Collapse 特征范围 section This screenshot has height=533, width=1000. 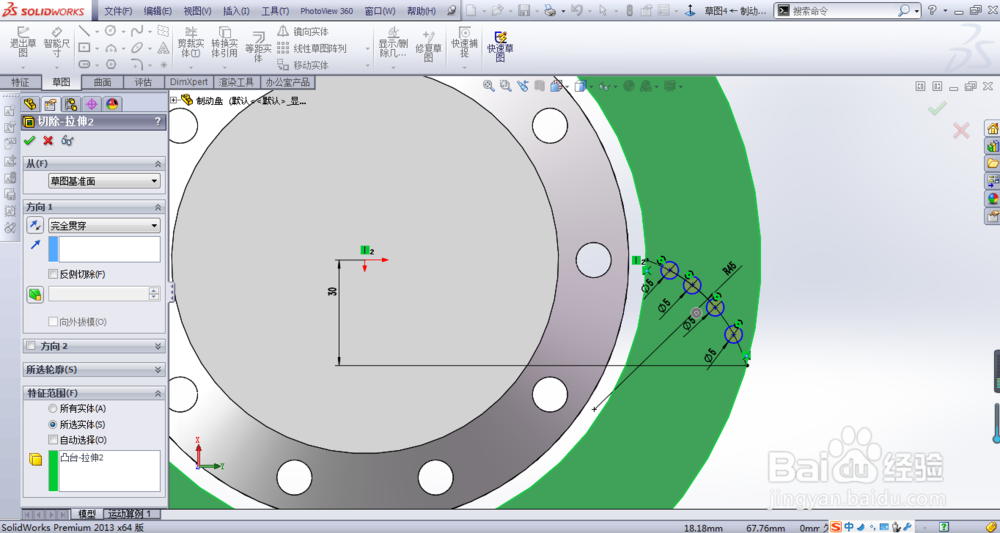pos(158,393)
